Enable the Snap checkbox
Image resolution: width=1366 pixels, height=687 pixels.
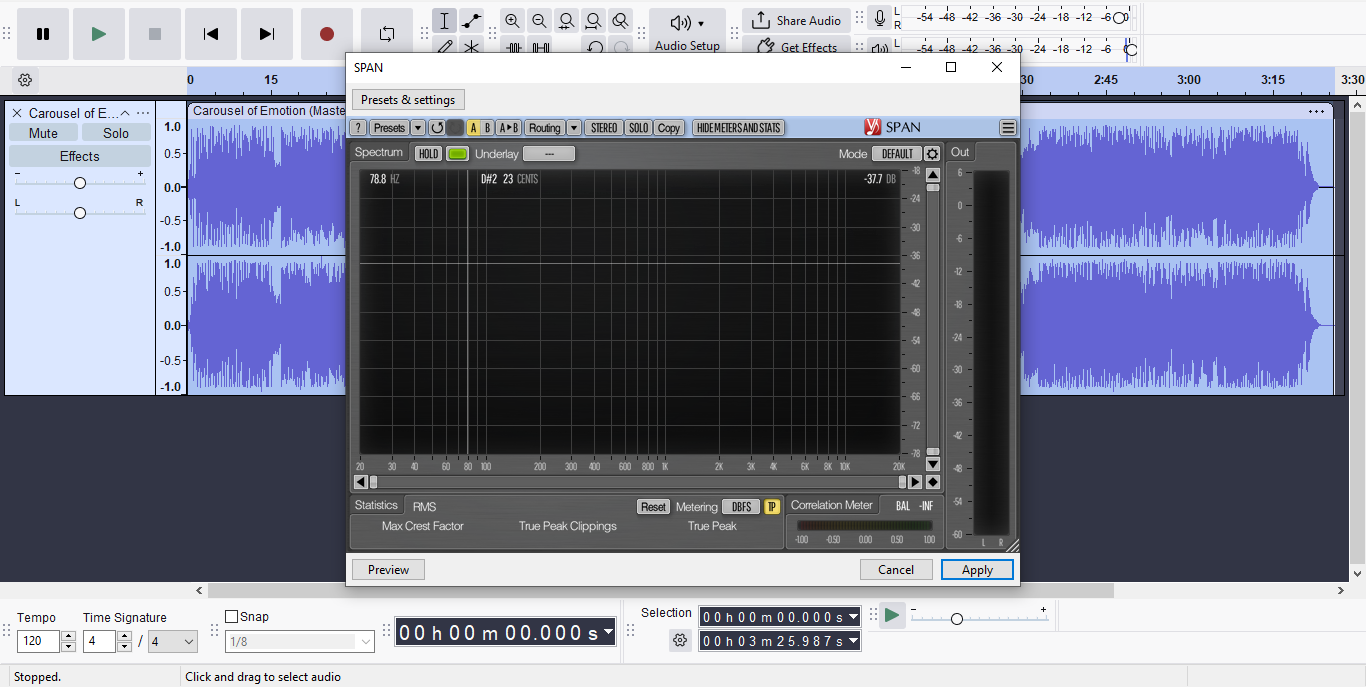pos(232,617)
